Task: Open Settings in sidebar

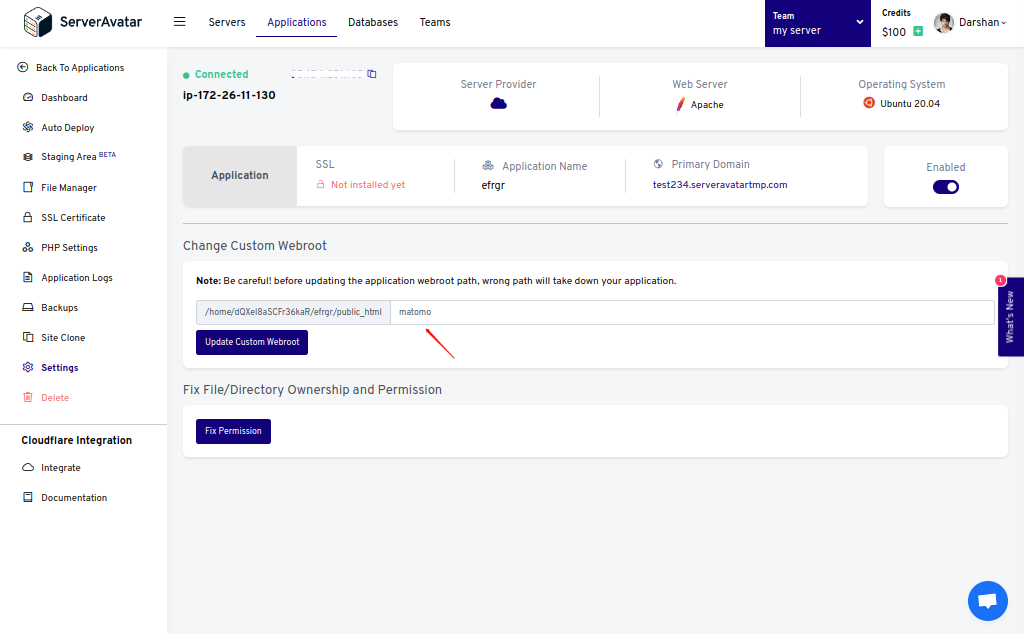Action: pos(59,368)
